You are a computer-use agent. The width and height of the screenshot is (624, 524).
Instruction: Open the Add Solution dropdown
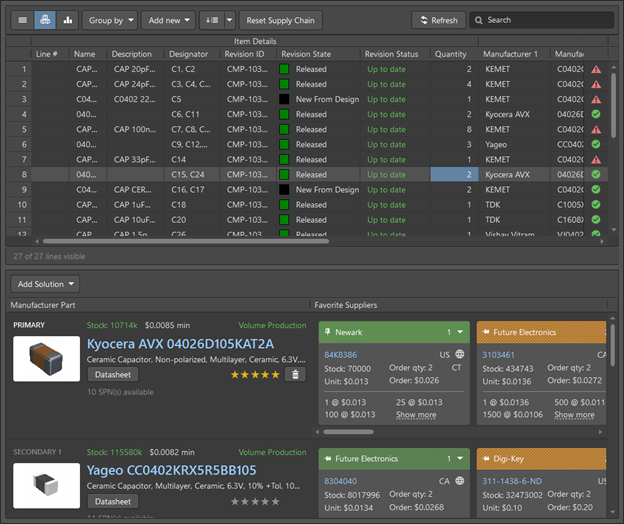pos(44,285)
